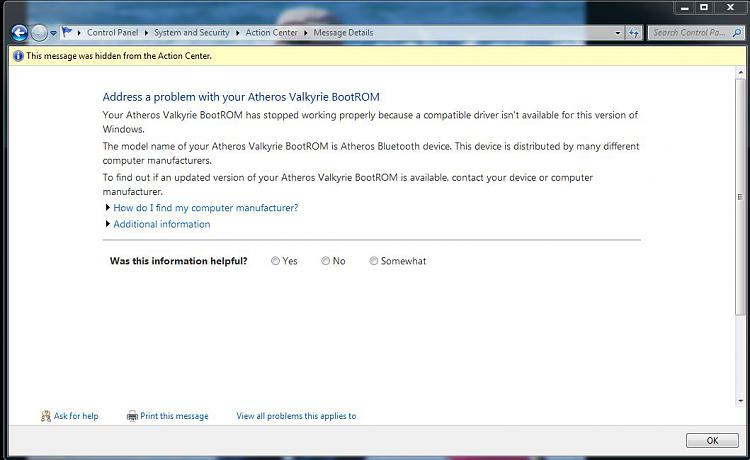Open System and Security breadcrumb
750x460 pixels.
point(191,33)
